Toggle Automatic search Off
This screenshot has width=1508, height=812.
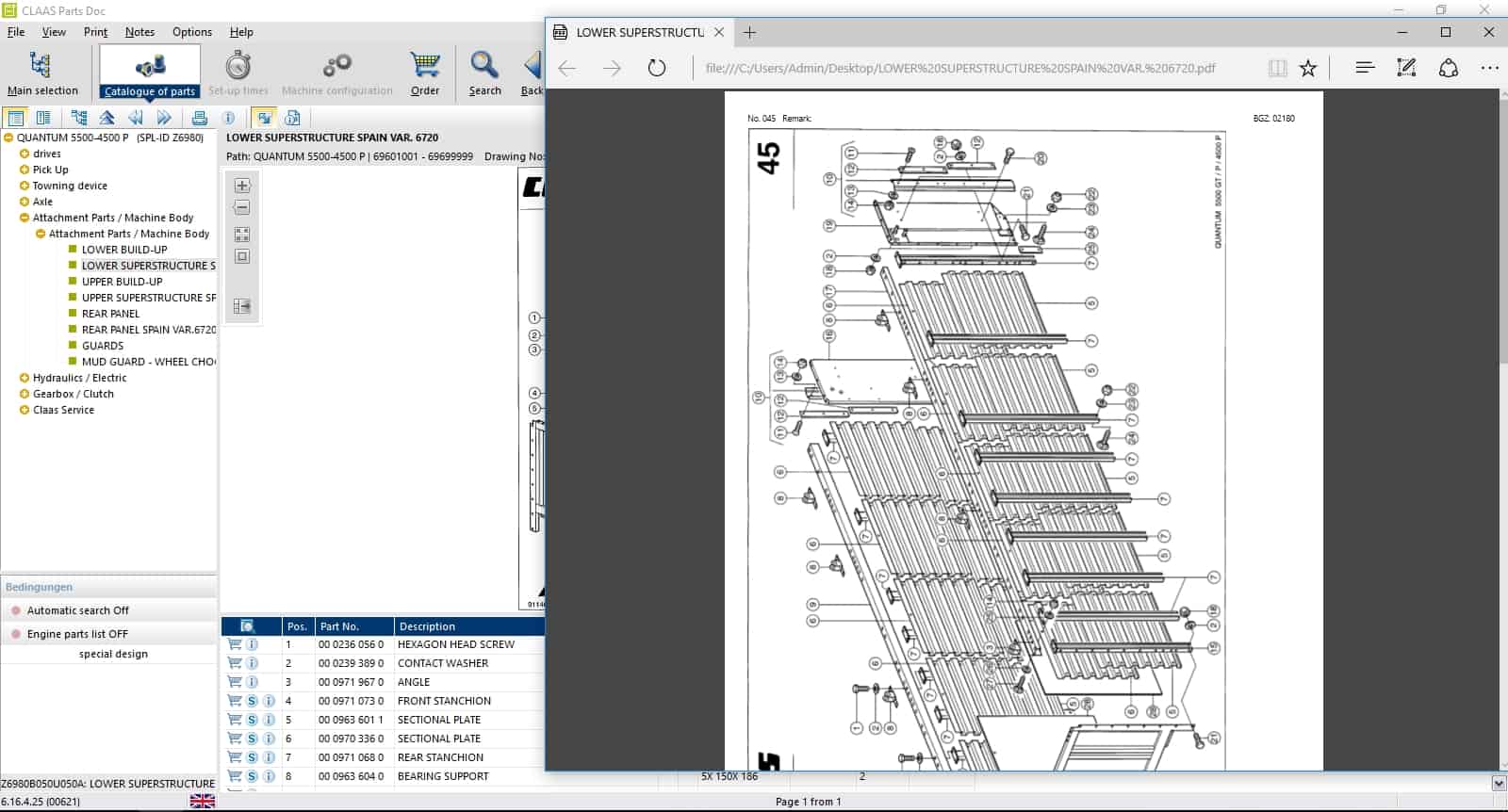click(x=77, y=610)
